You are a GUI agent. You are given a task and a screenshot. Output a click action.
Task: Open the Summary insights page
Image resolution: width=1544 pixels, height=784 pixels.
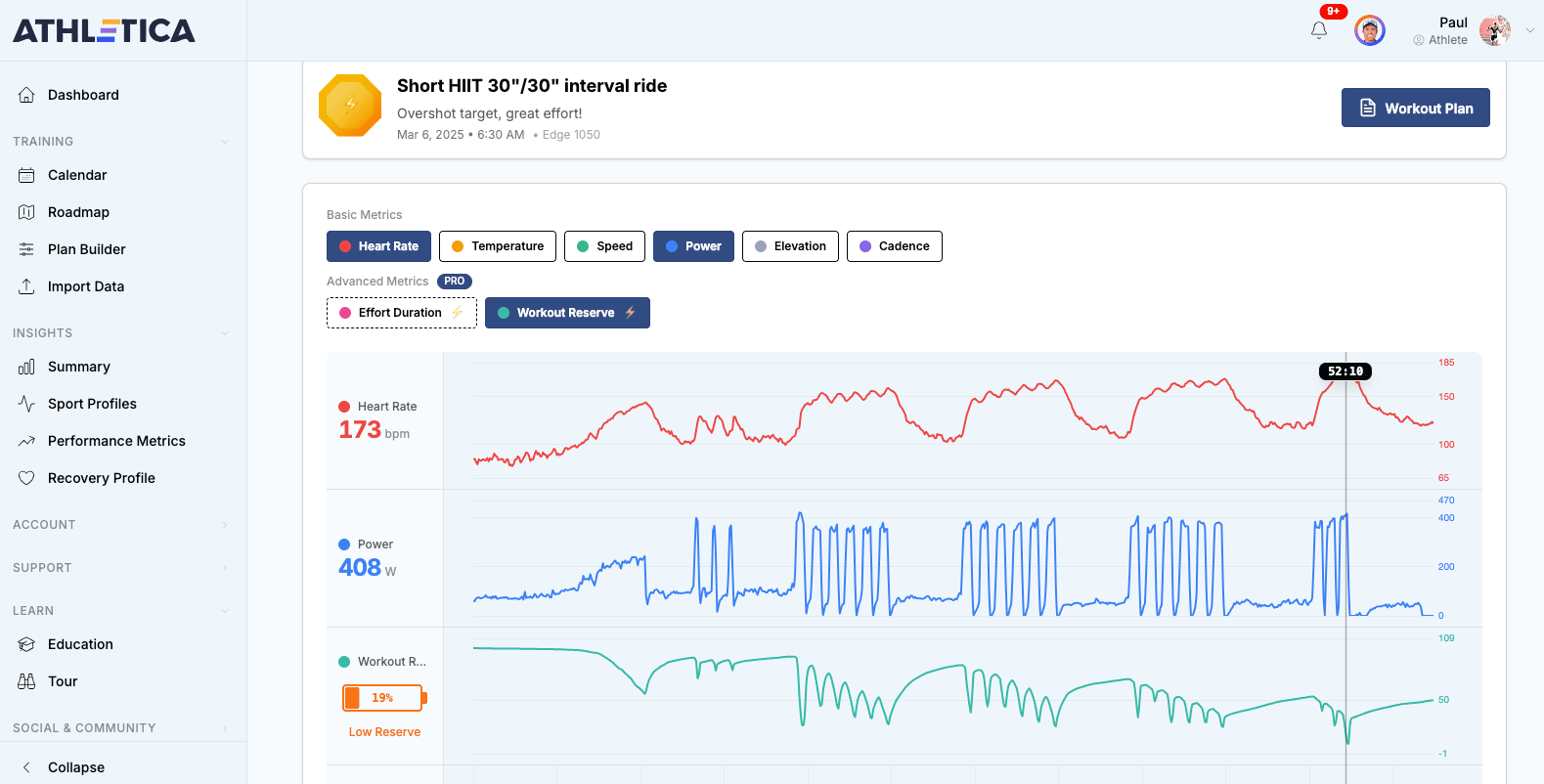click(78, 367)
